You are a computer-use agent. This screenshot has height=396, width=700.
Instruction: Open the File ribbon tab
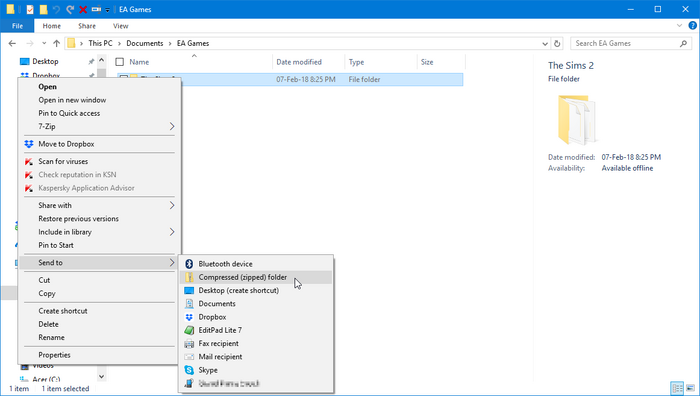pos(17,26)
